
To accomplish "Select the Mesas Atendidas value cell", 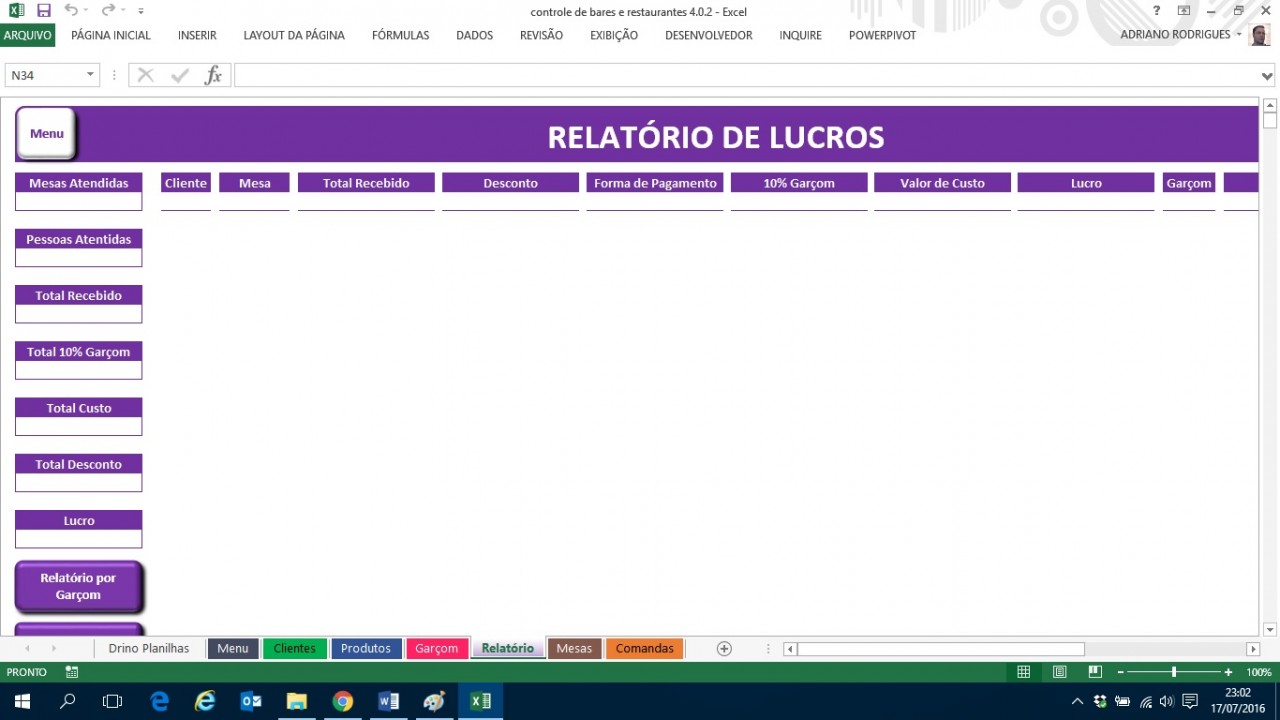I will [79, 202].
